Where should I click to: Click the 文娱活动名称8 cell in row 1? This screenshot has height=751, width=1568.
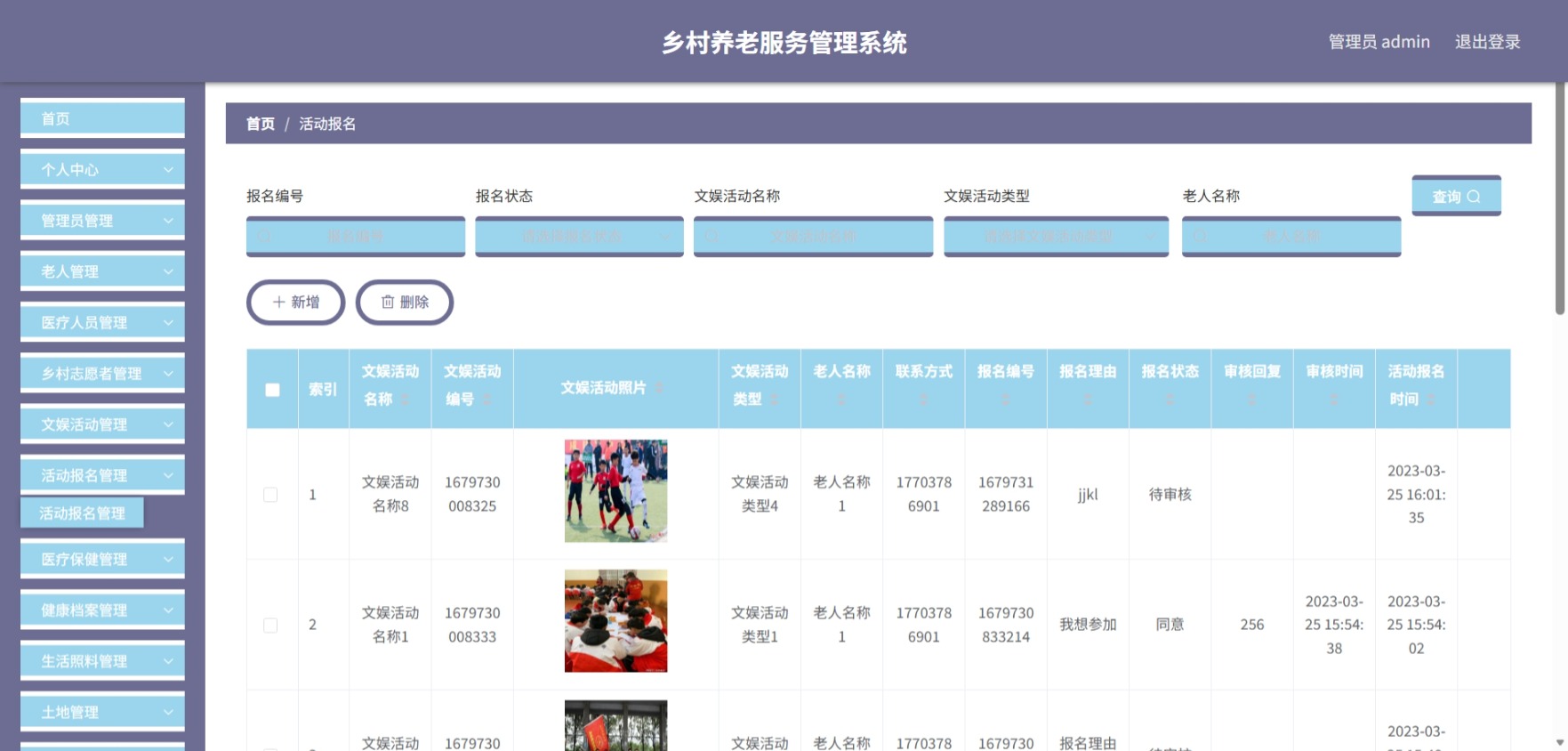390,494
